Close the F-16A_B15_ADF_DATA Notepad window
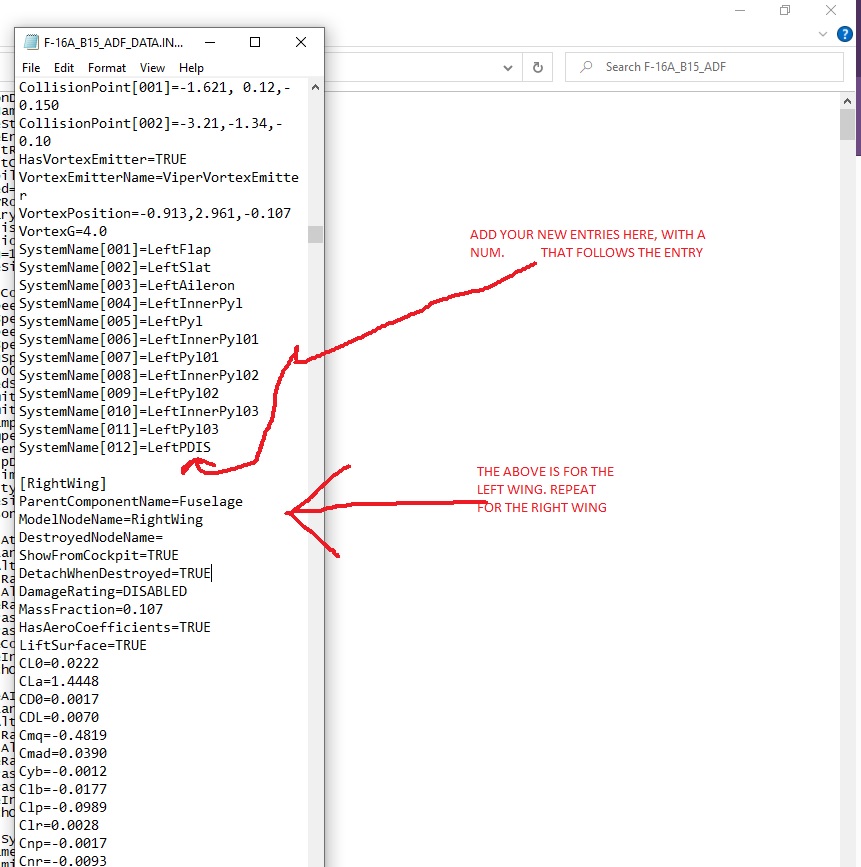Viewport: 861px width, 867px height. pyautogui.click(x=301, y=42)
